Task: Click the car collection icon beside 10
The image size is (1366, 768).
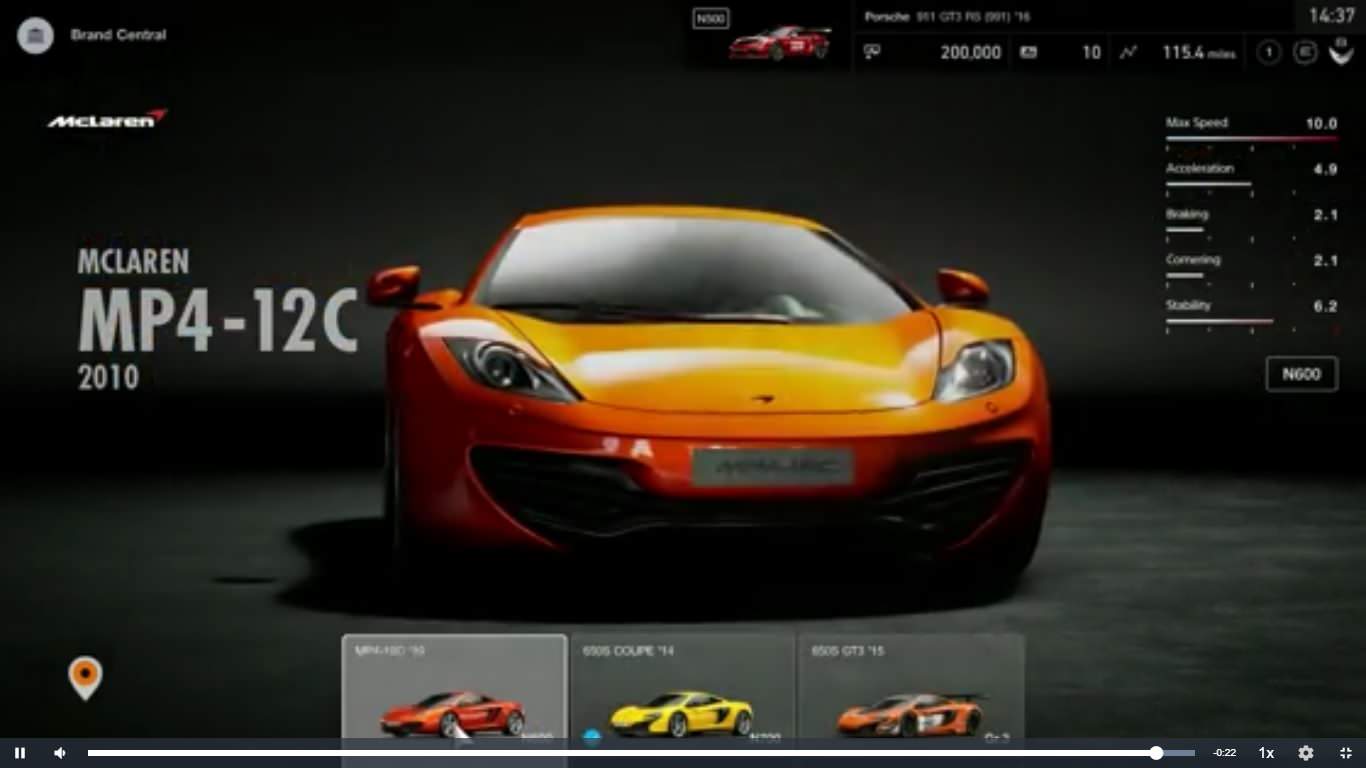Action: click(x=1028, y=53)
